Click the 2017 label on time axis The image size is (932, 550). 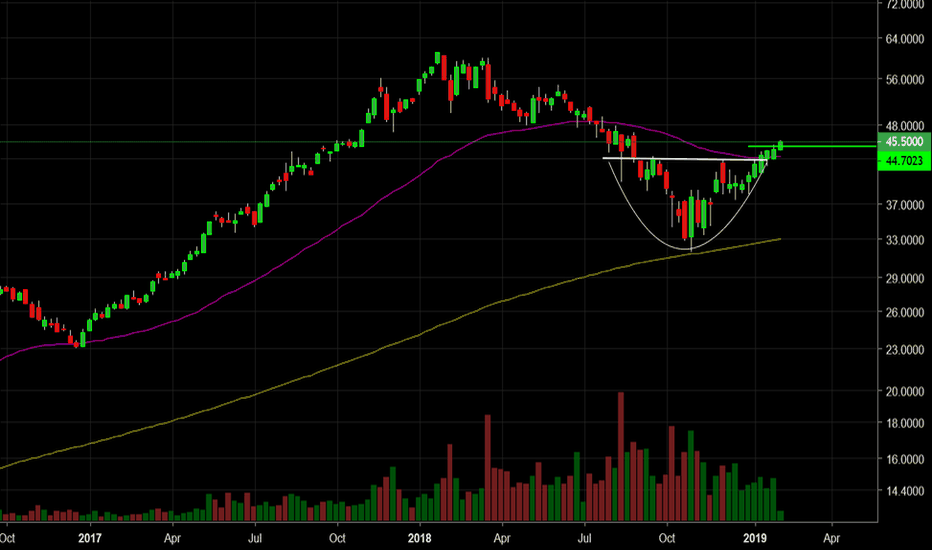tap(90, 538)
